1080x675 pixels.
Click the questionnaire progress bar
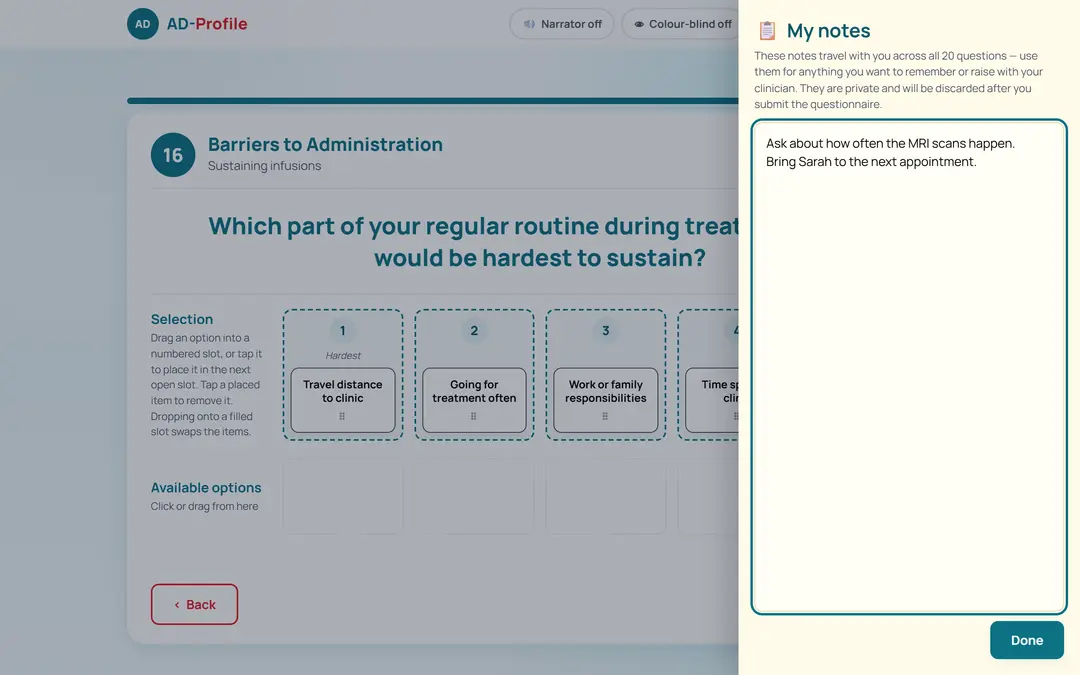[x=433, y=101]
